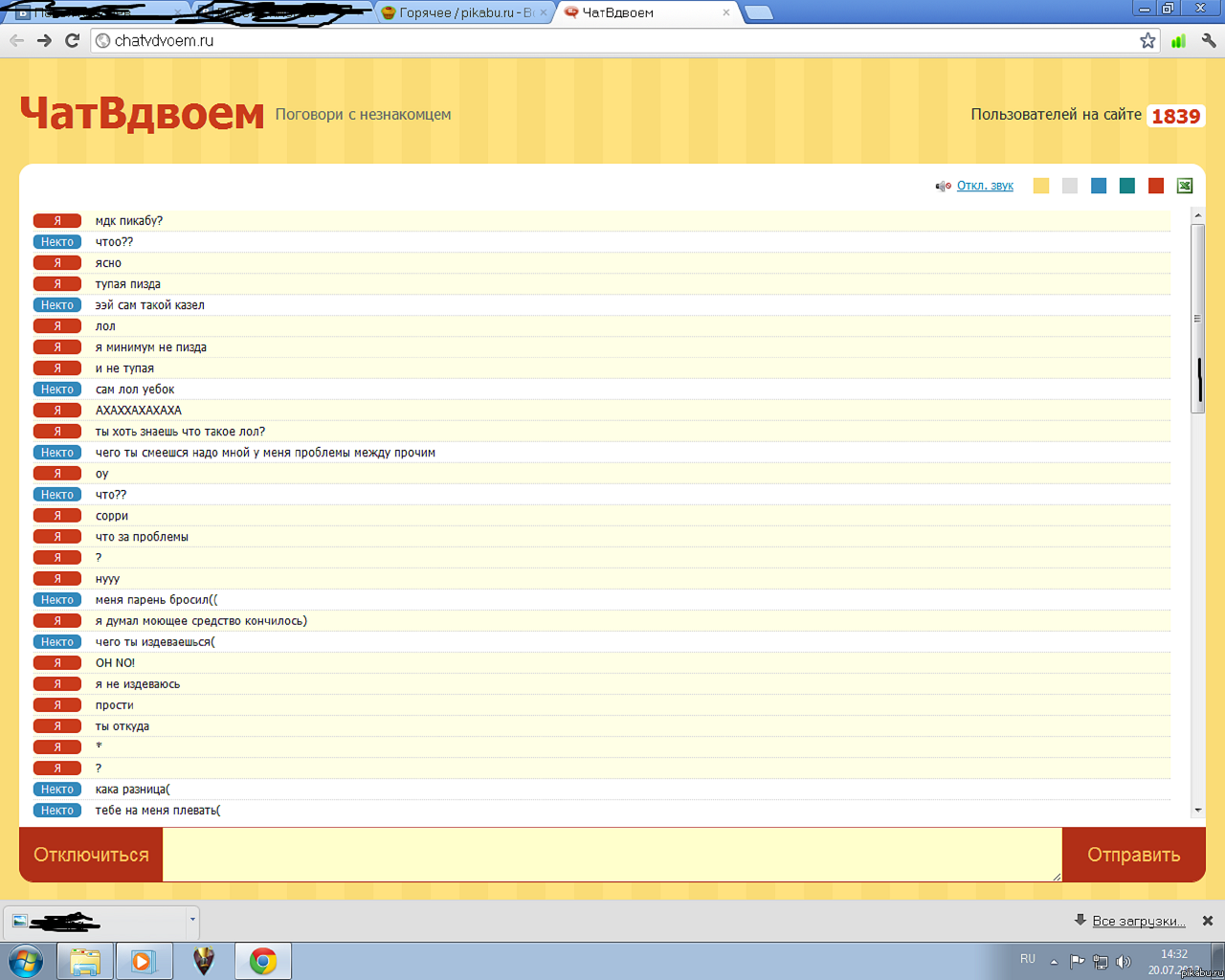Image resolution: width=1225 pixels, height=980 pixels.
Task: Close the ЧатВдвоем tab
Action: [726, 12]
